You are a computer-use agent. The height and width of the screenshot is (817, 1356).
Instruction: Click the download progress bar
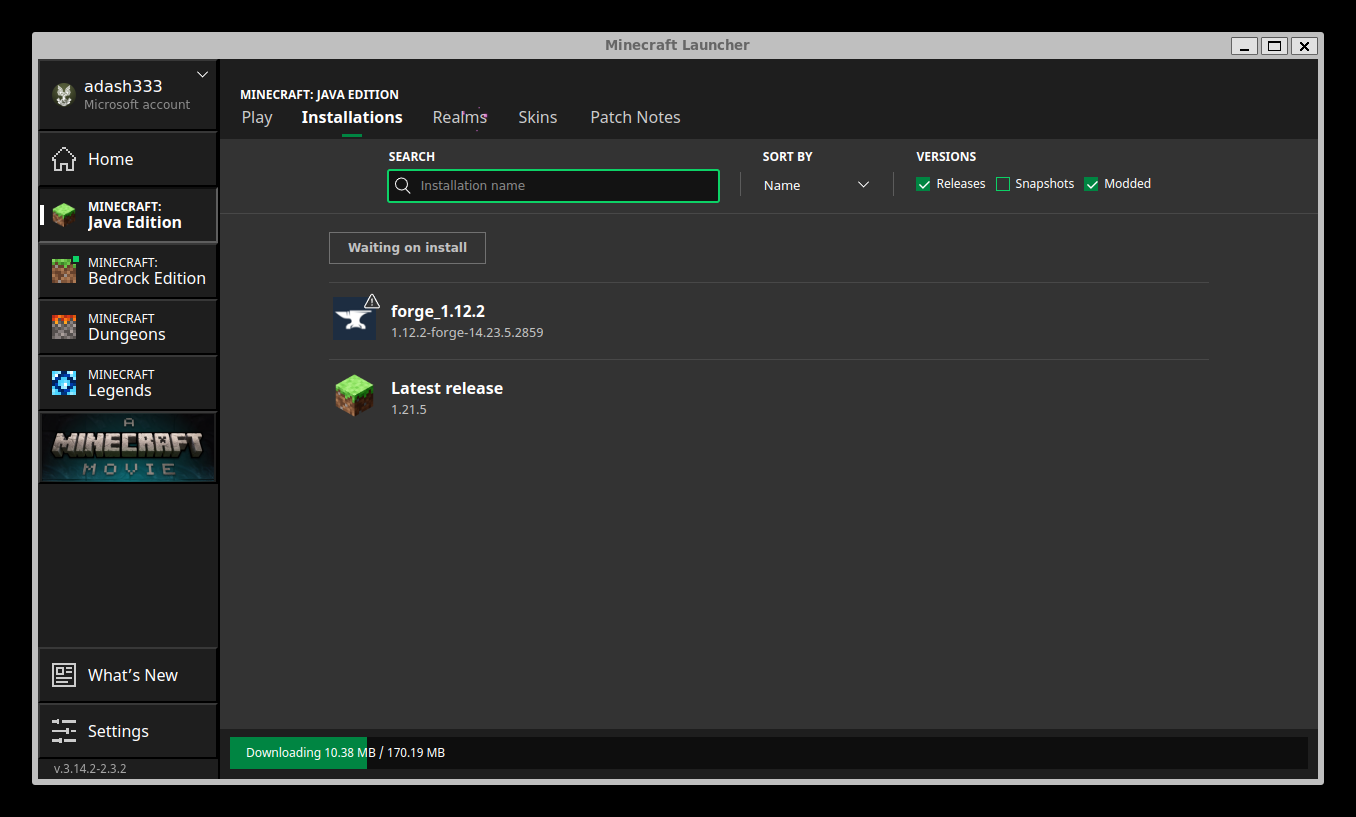pyautogui.click(x=768, y=753)
